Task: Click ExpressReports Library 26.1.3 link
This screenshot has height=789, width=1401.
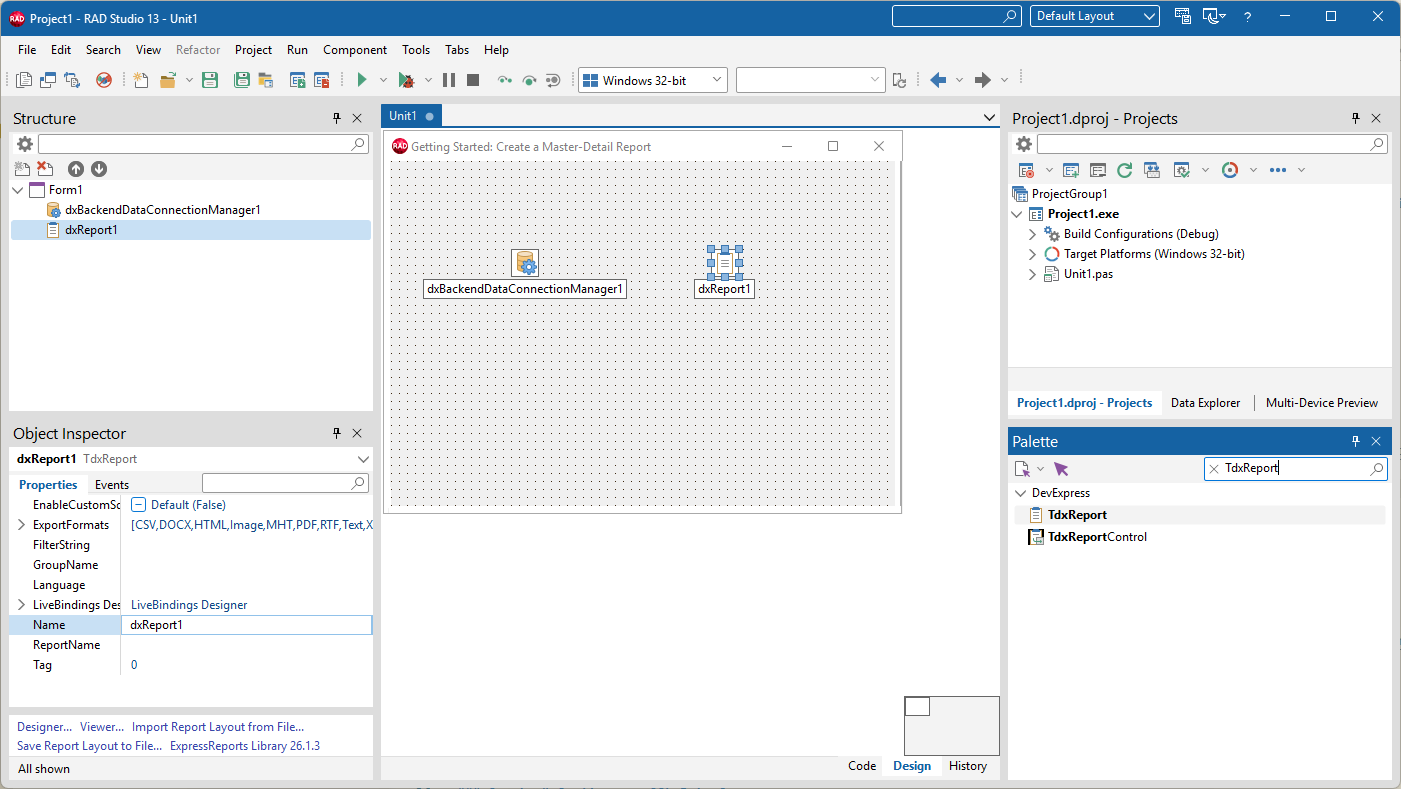Action: (245, 746)
